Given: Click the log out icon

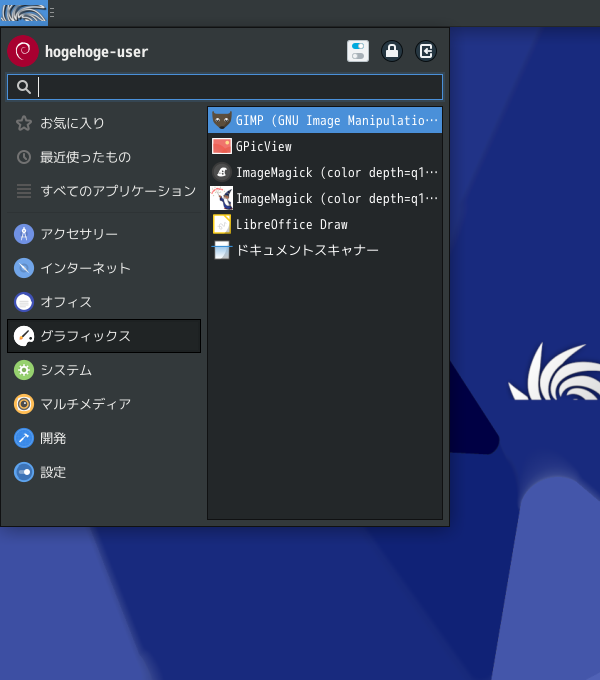Looking at the screenshot, I should point(426,51).
